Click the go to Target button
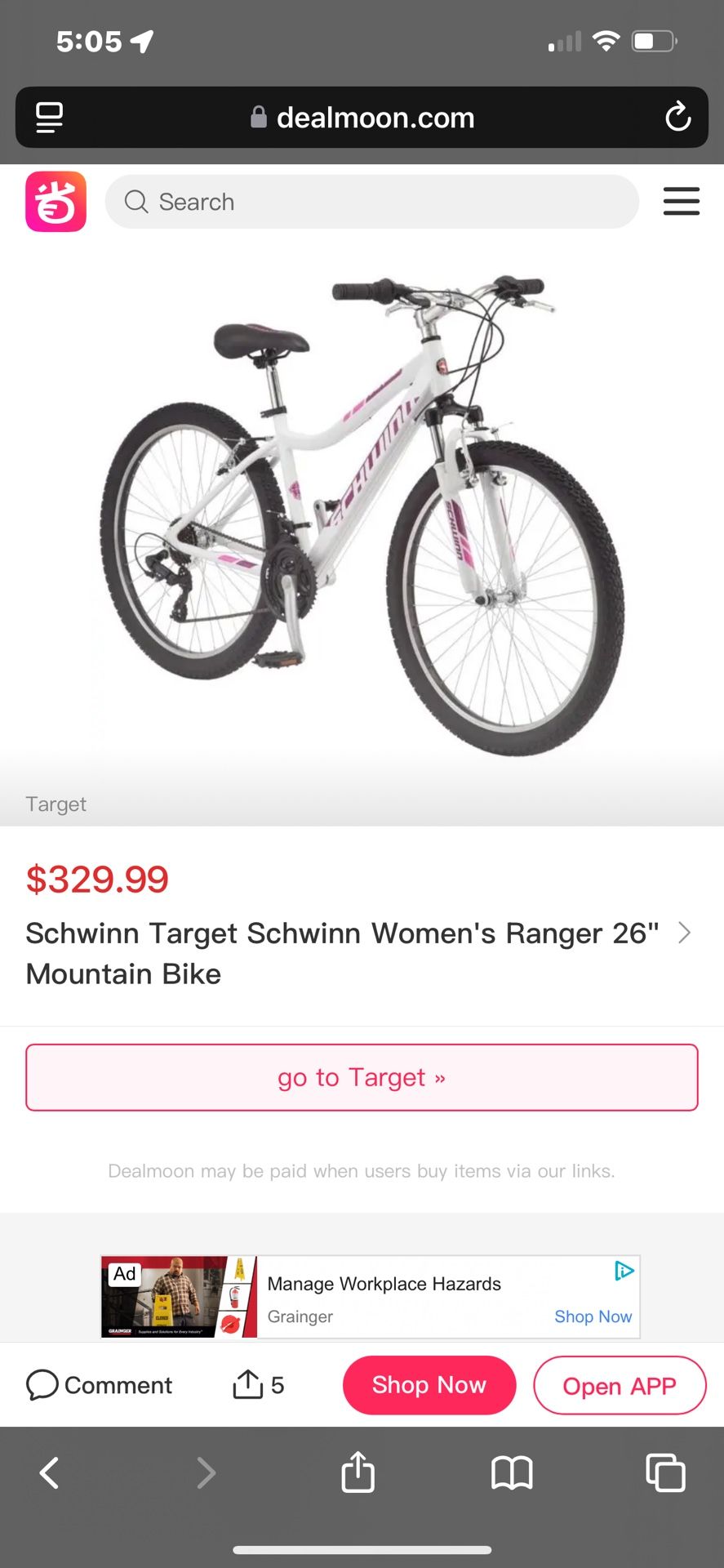This screenshot has height=1568, width=724. (362, 1077)
